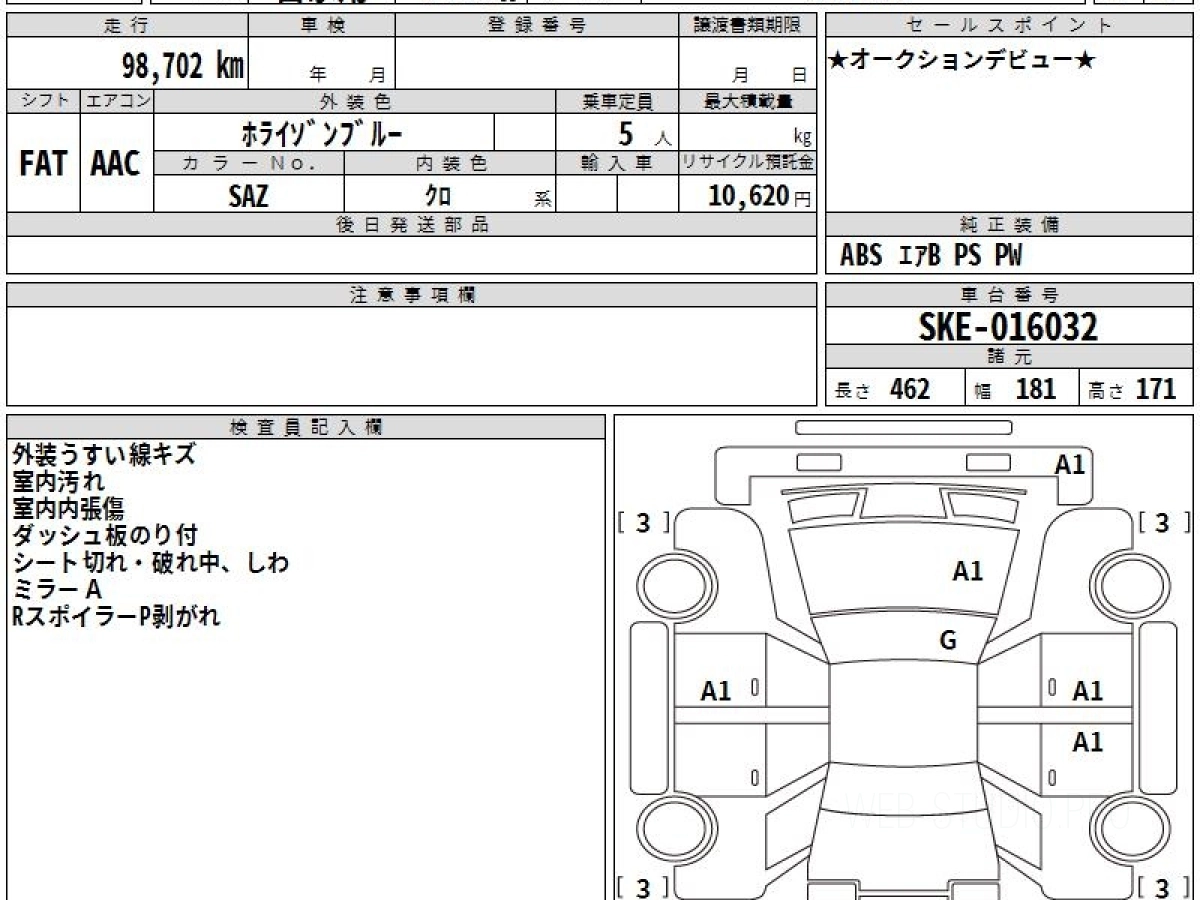Click the エアコン header cell

click(x=117, y=101)
